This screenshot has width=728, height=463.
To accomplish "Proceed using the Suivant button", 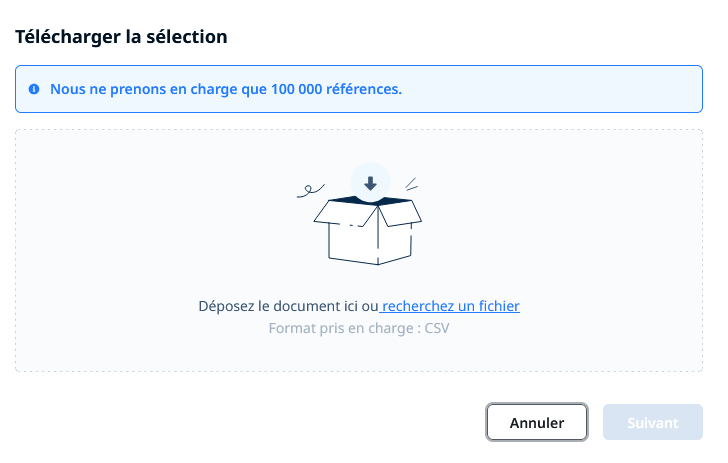I will point(653,422).
